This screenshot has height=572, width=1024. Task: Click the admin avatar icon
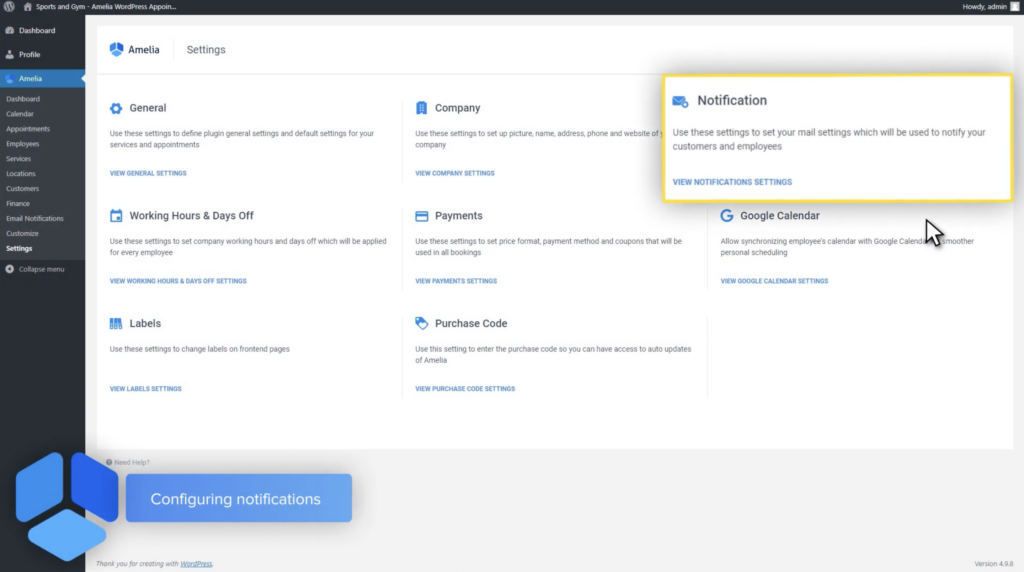tap(1015, 7)
